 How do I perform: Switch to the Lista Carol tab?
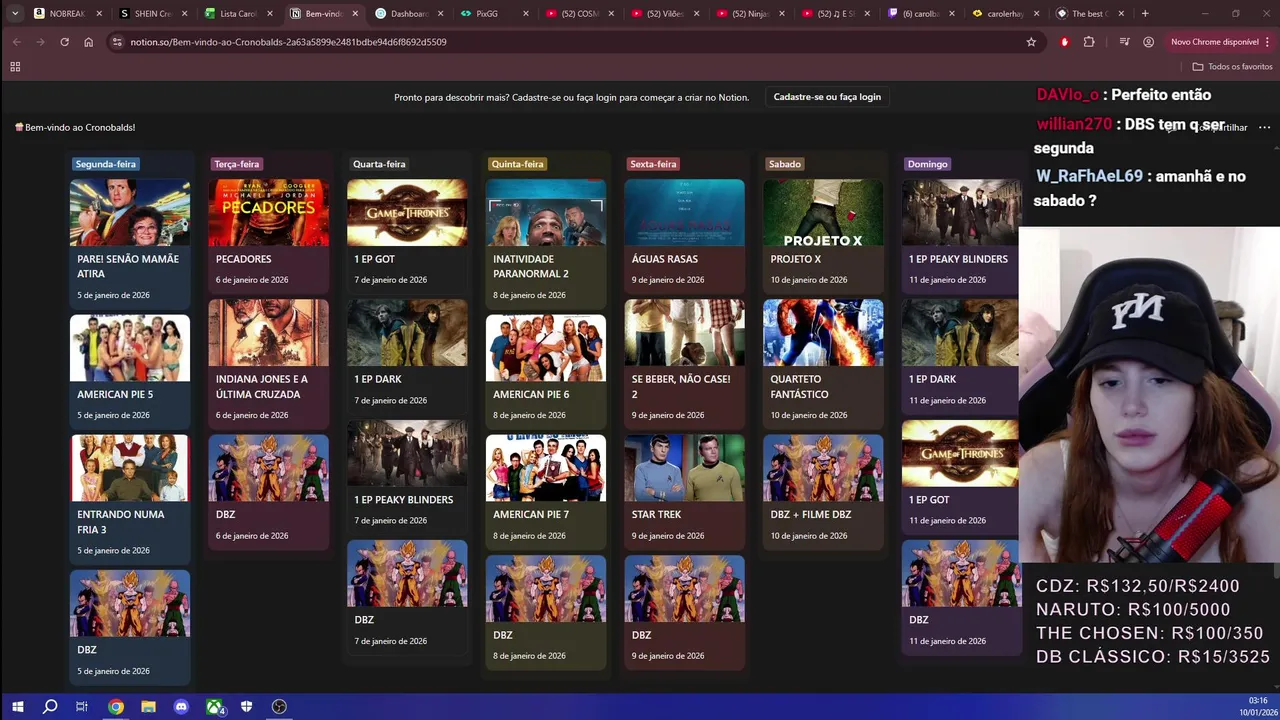click(x=237, y=14)
